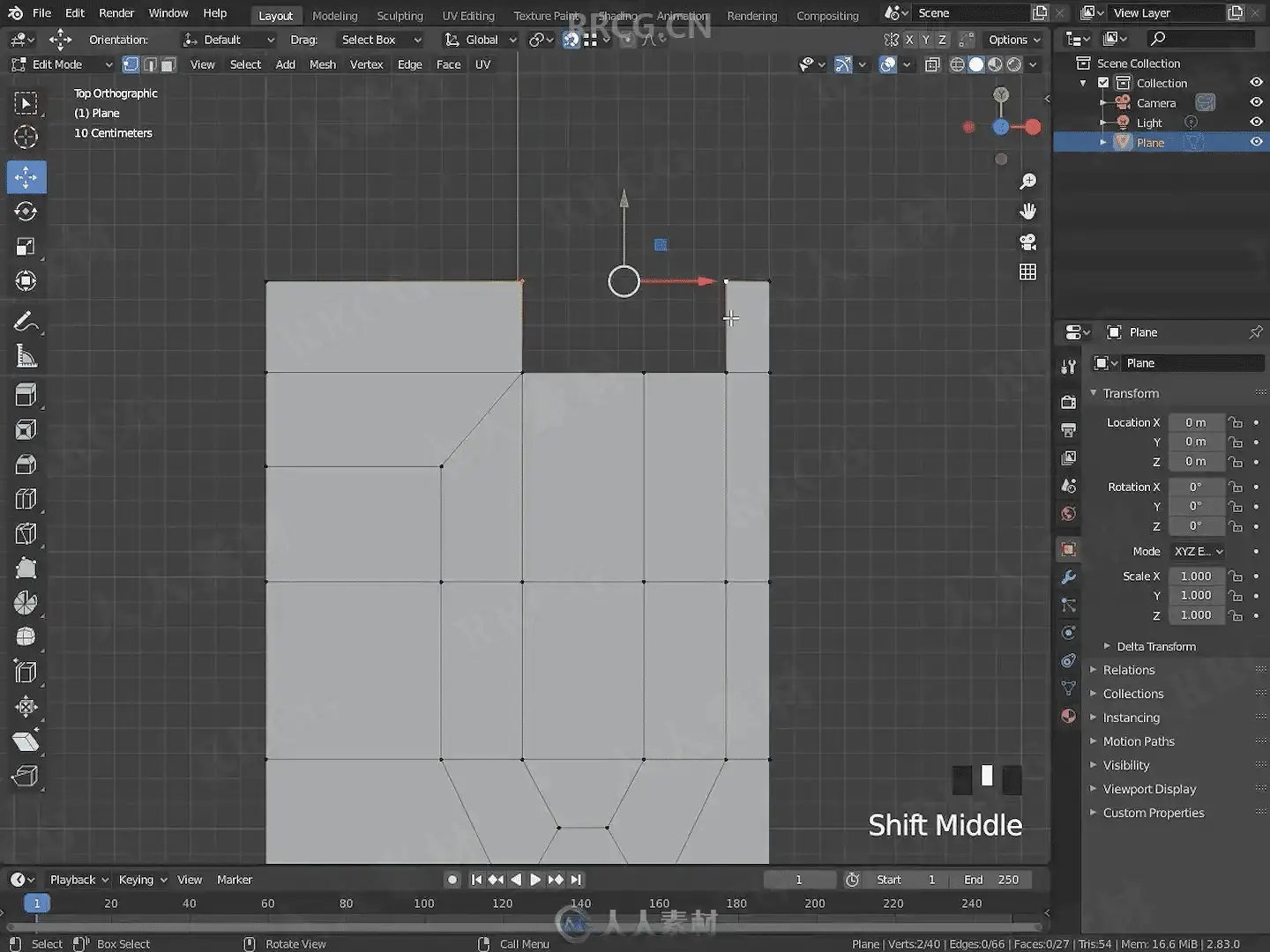Click the End frame field

[991, 880]
